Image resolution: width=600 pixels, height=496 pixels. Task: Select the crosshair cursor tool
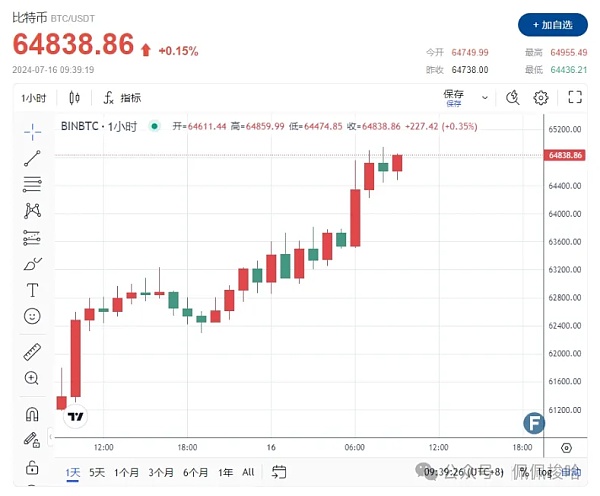[32, 130]
